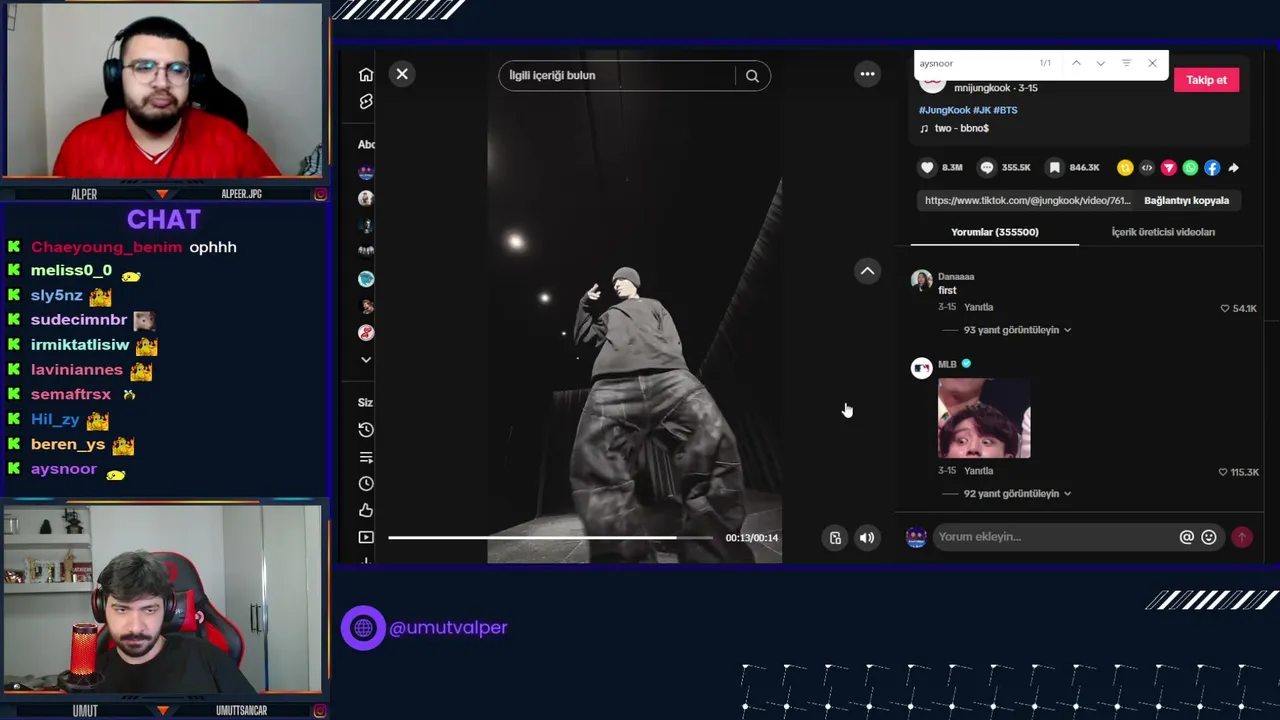Open find bar filter options icon
Screen dimensions: 1280x720
(1126, 63)
